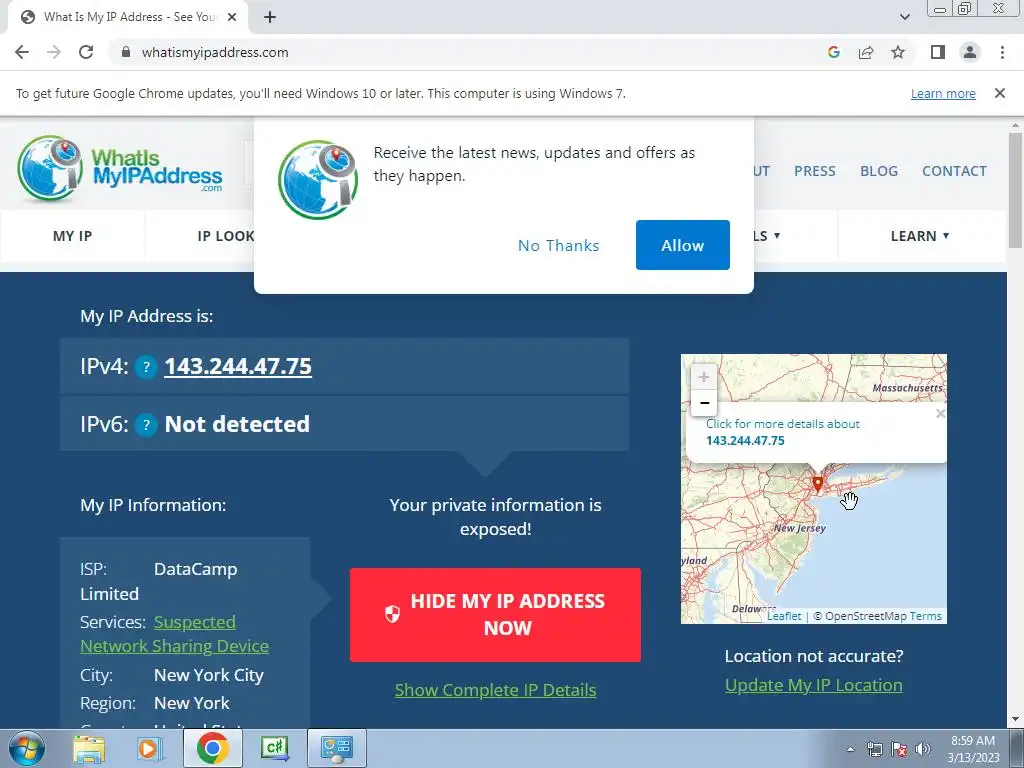Click the WhatIsMyIPAddress site logo
This screenshot has height=768, width=1024.
tap(120, 168)
